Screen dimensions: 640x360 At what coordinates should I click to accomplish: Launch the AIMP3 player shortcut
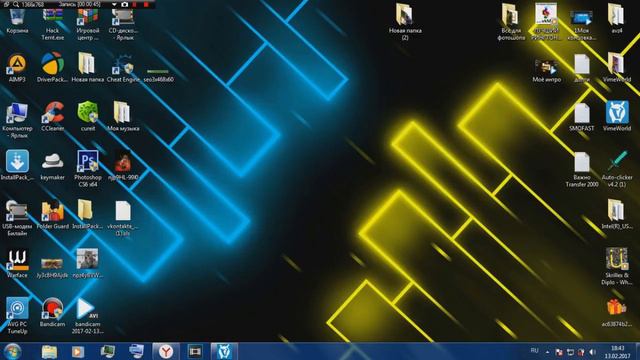(17, 67)
